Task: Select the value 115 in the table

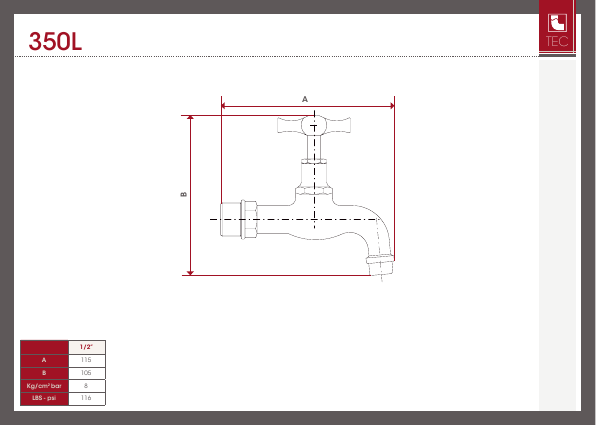Action: pos(87,360)
